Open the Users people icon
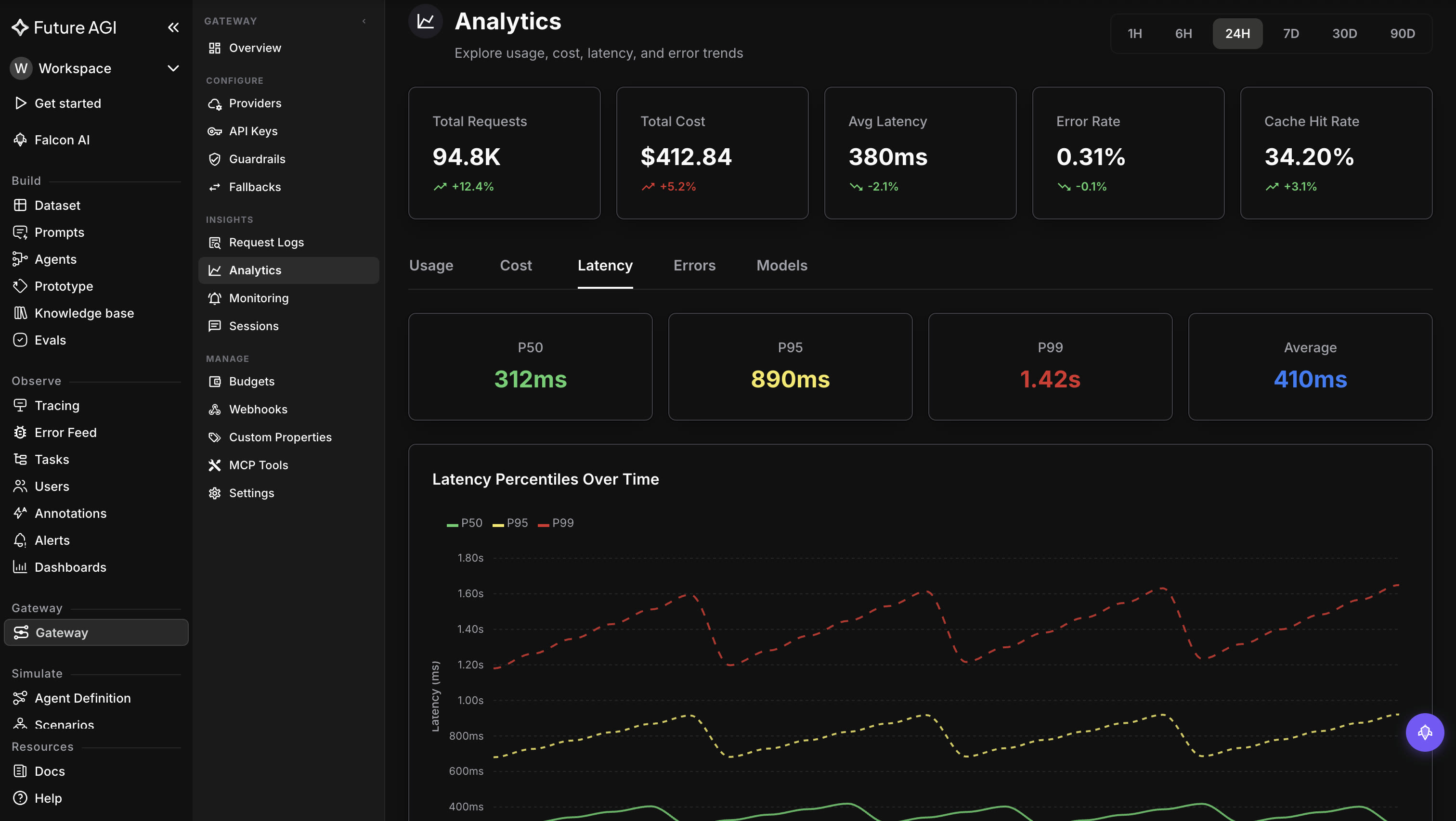This screenshot has width=1456, height=821. (x=20, y=486)
